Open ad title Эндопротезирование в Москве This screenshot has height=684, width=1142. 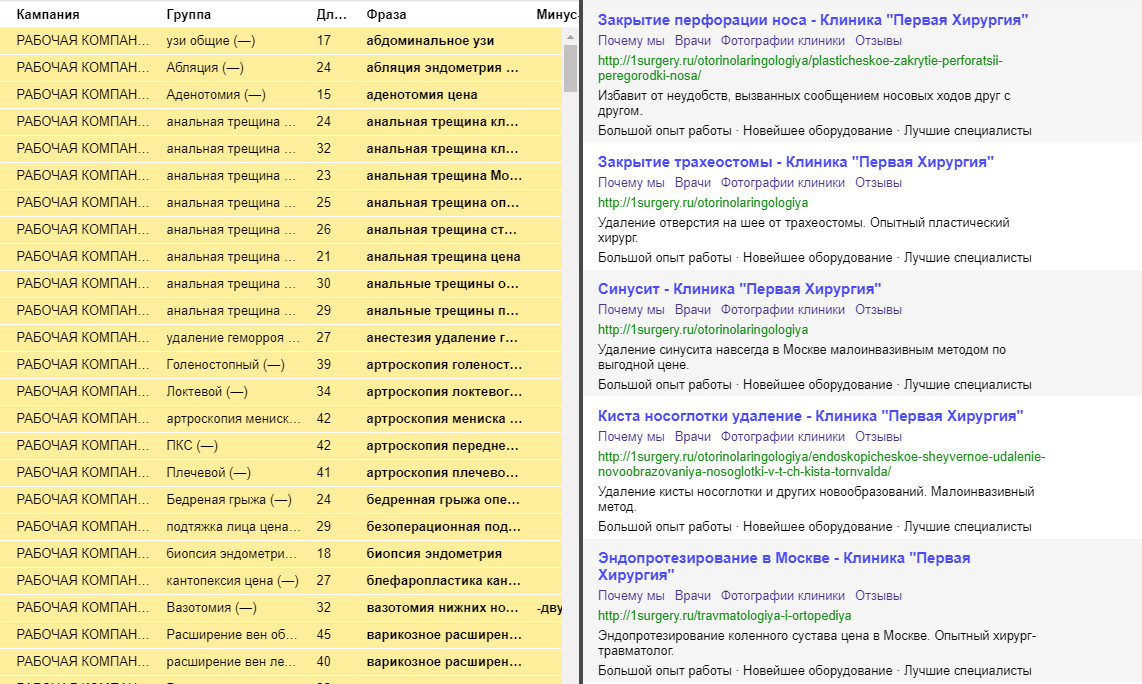784,566
